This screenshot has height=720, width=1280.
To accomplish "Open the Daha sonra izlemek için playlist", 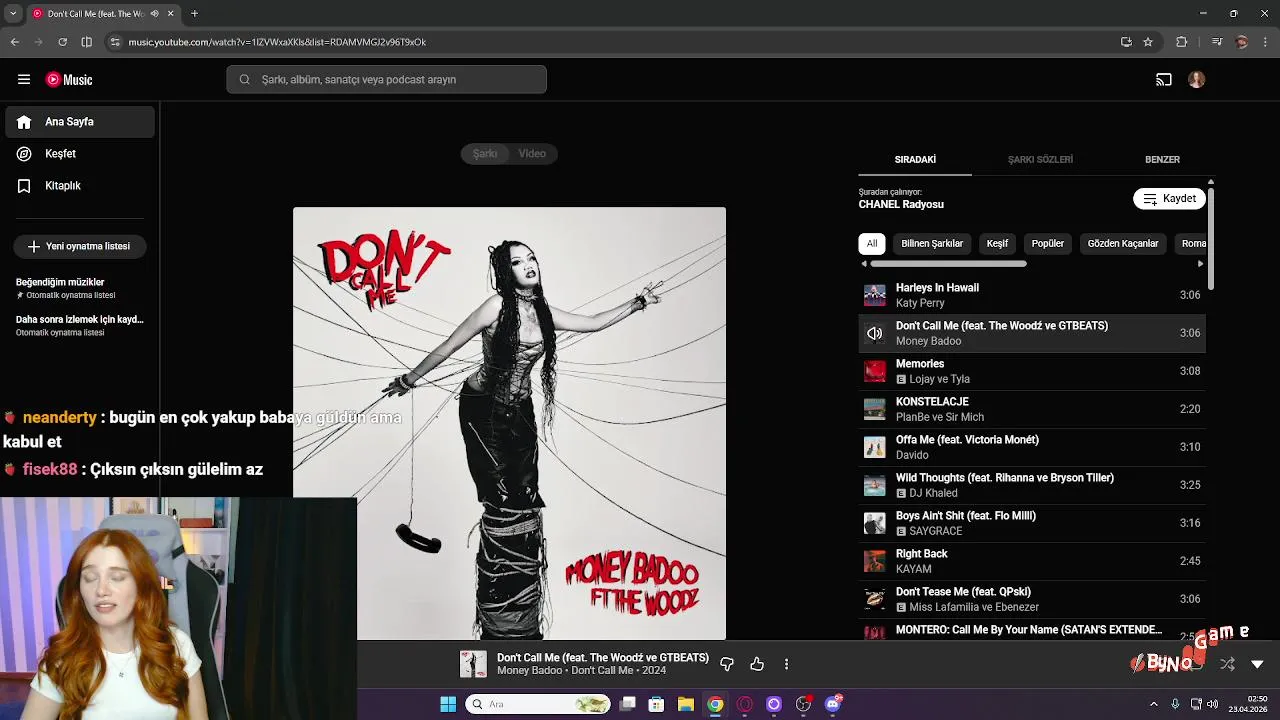I will pyautogui.click(x=80, y=325).
